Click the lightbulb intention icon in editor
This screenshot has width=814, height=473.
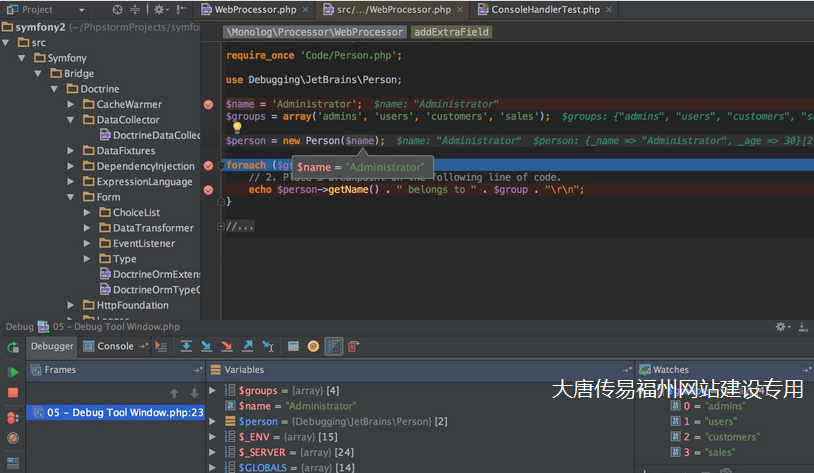(x=237, y=127)
